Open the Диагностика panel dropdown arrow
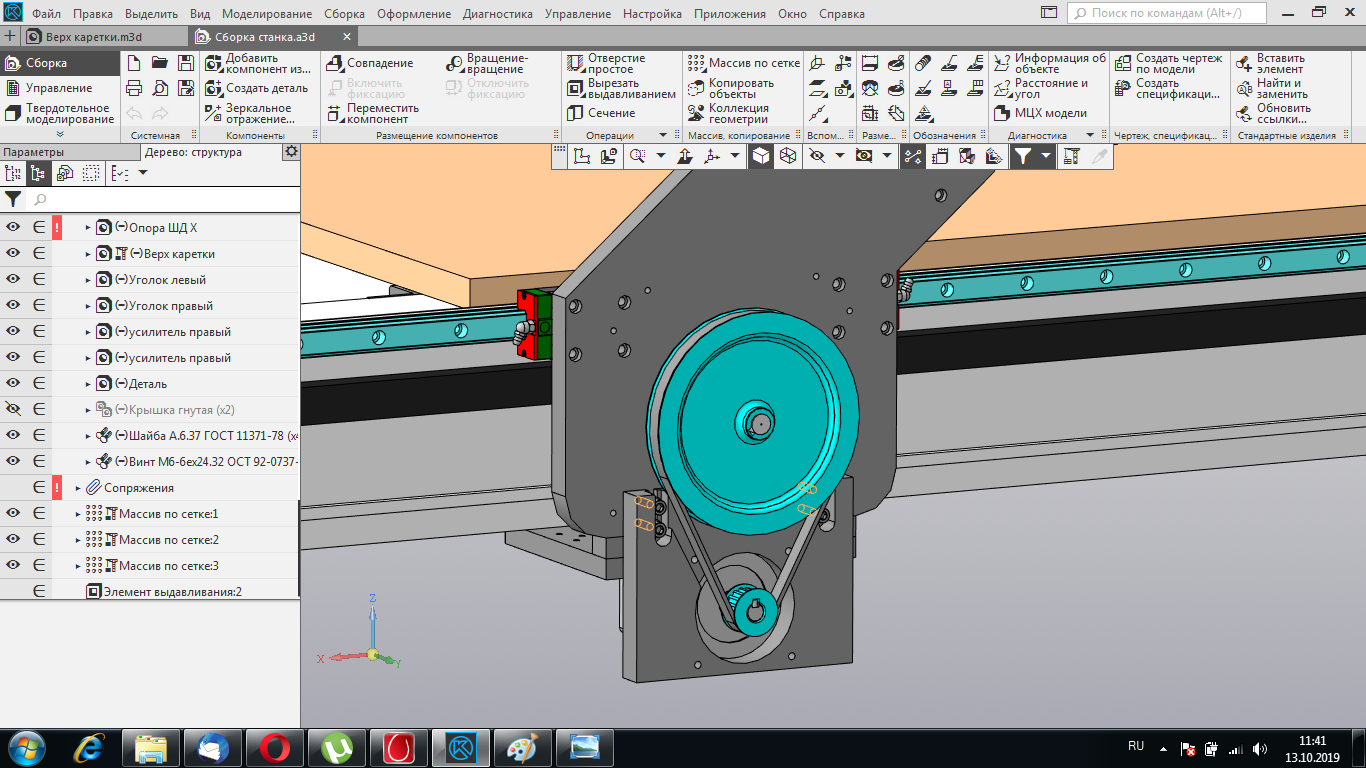1366x768 pixels. pyautogui.click(x=1089, y=135)
